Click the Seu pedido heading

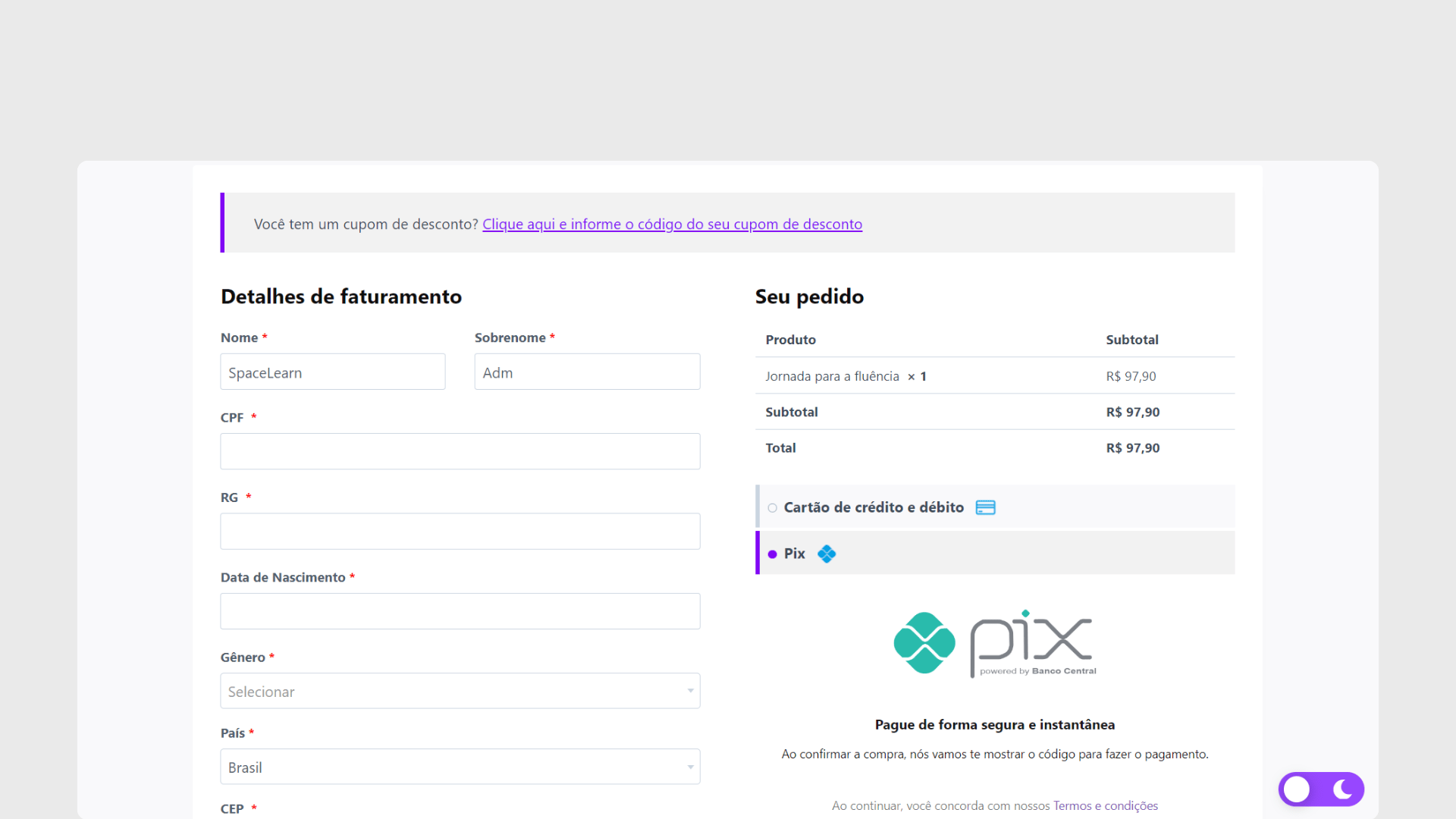point(809,297)
